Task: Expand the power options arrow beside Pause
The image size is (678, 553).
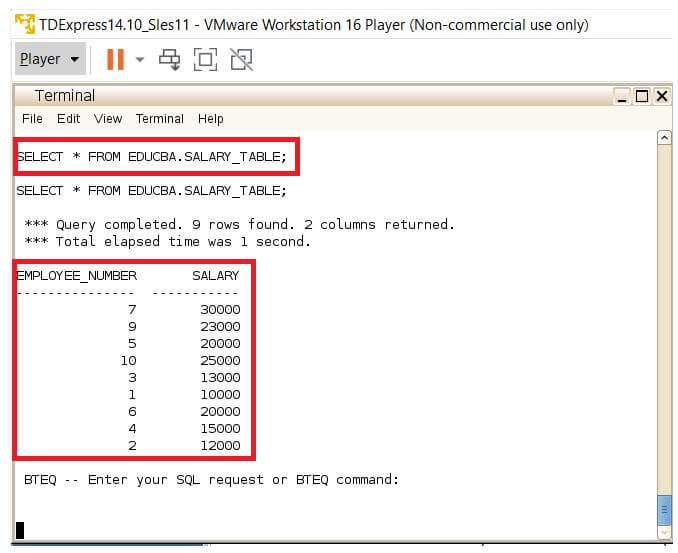Action: click(140, 59)
